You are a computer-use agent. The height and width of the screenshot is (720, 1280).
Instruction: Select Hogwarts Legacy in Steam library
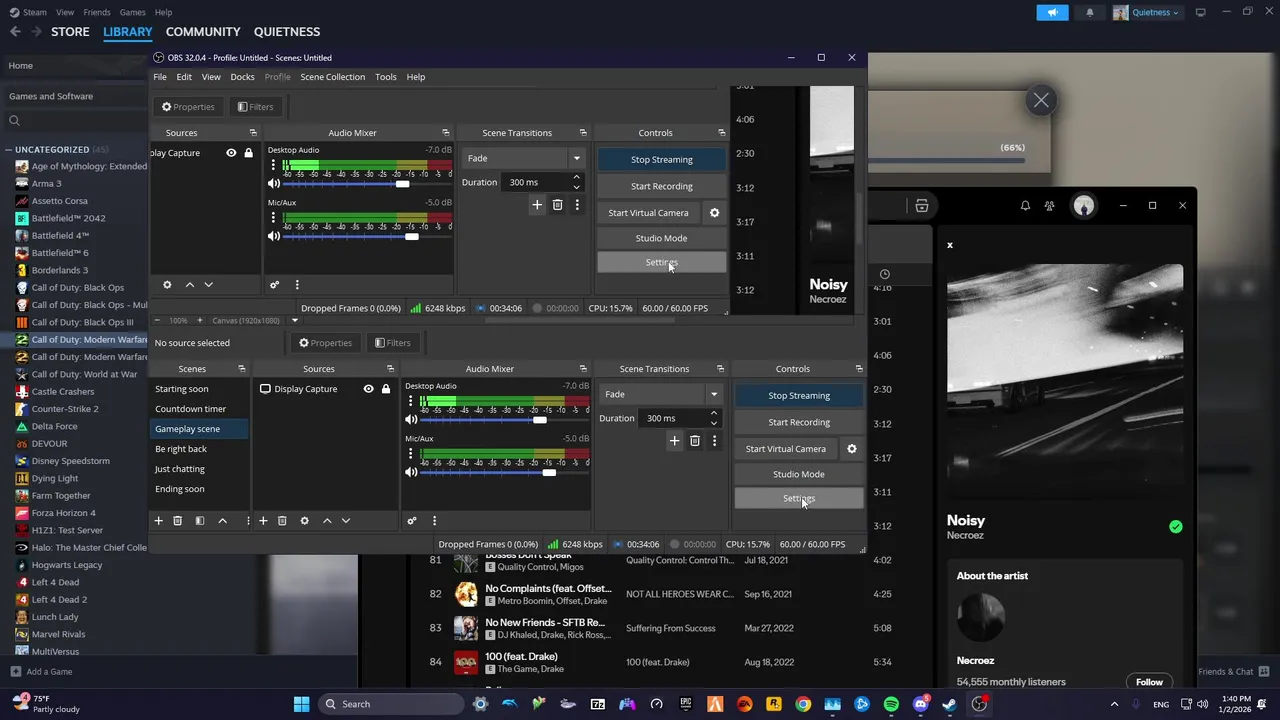tap(74, 565)
